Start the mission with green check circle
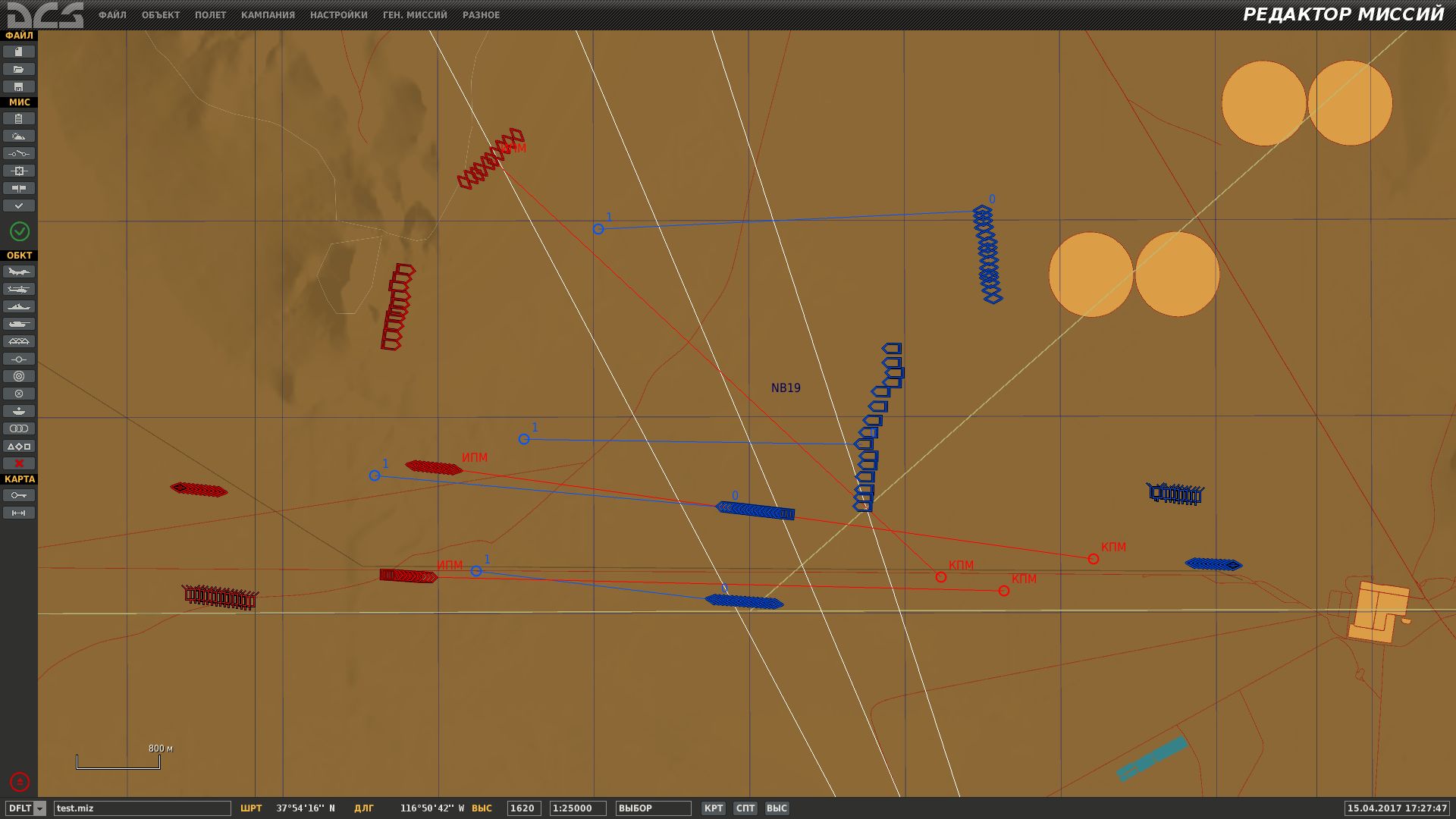Image resolution: width=1456 pixels, height=819 pixels. coord(20,231)
